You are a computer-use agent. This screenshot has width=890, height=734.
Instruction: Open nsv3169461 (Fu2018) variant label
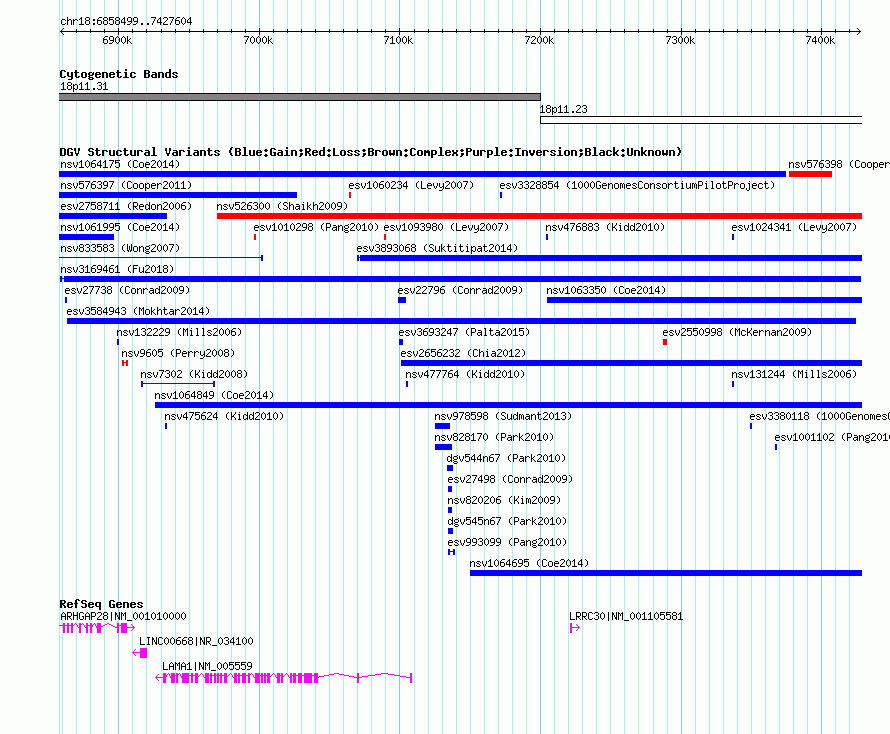(117, 269)
